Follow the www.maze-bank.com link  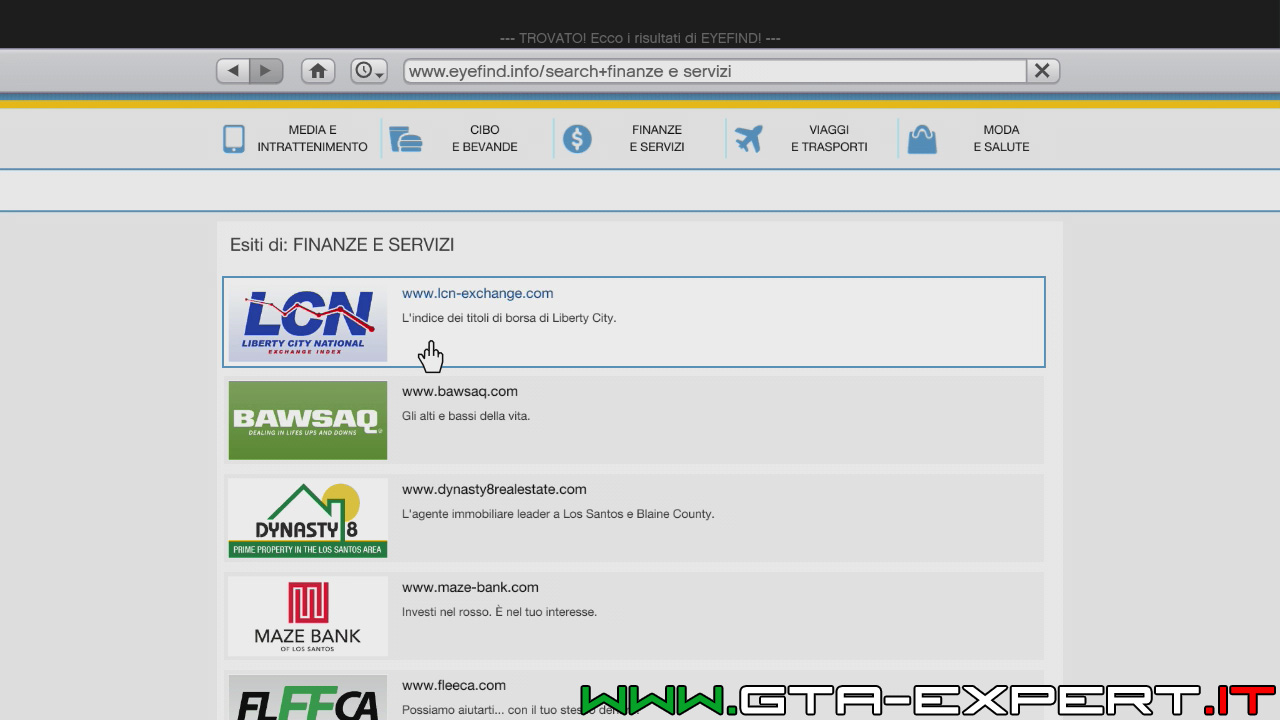click(470, 587)
